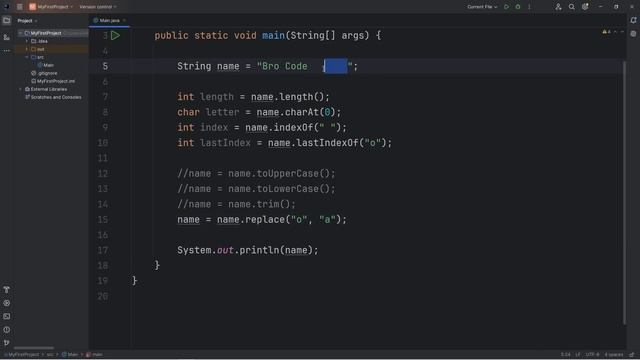Click the warnings indicator in editor
This screenshot has height=360, width=640.
pyautogui.click(x=607, y=32)
